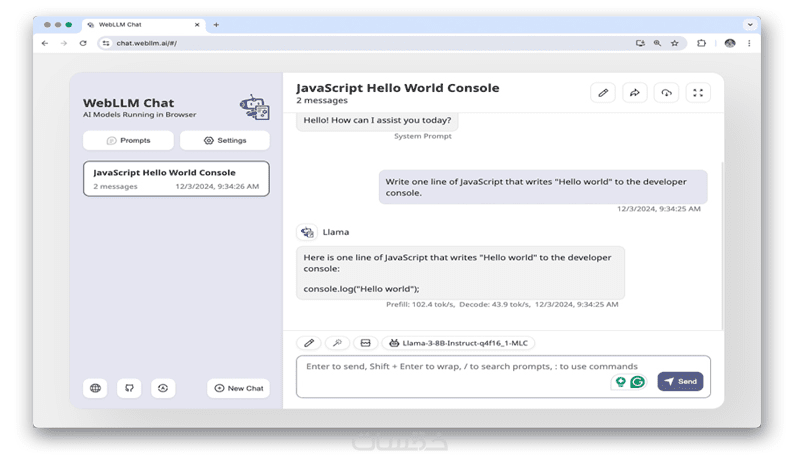Image resolution: width=800 pixels, height=460 pixels.
Task: Open Settings in the sidebar
Action: pyautogui.click(x=225, y=140)
